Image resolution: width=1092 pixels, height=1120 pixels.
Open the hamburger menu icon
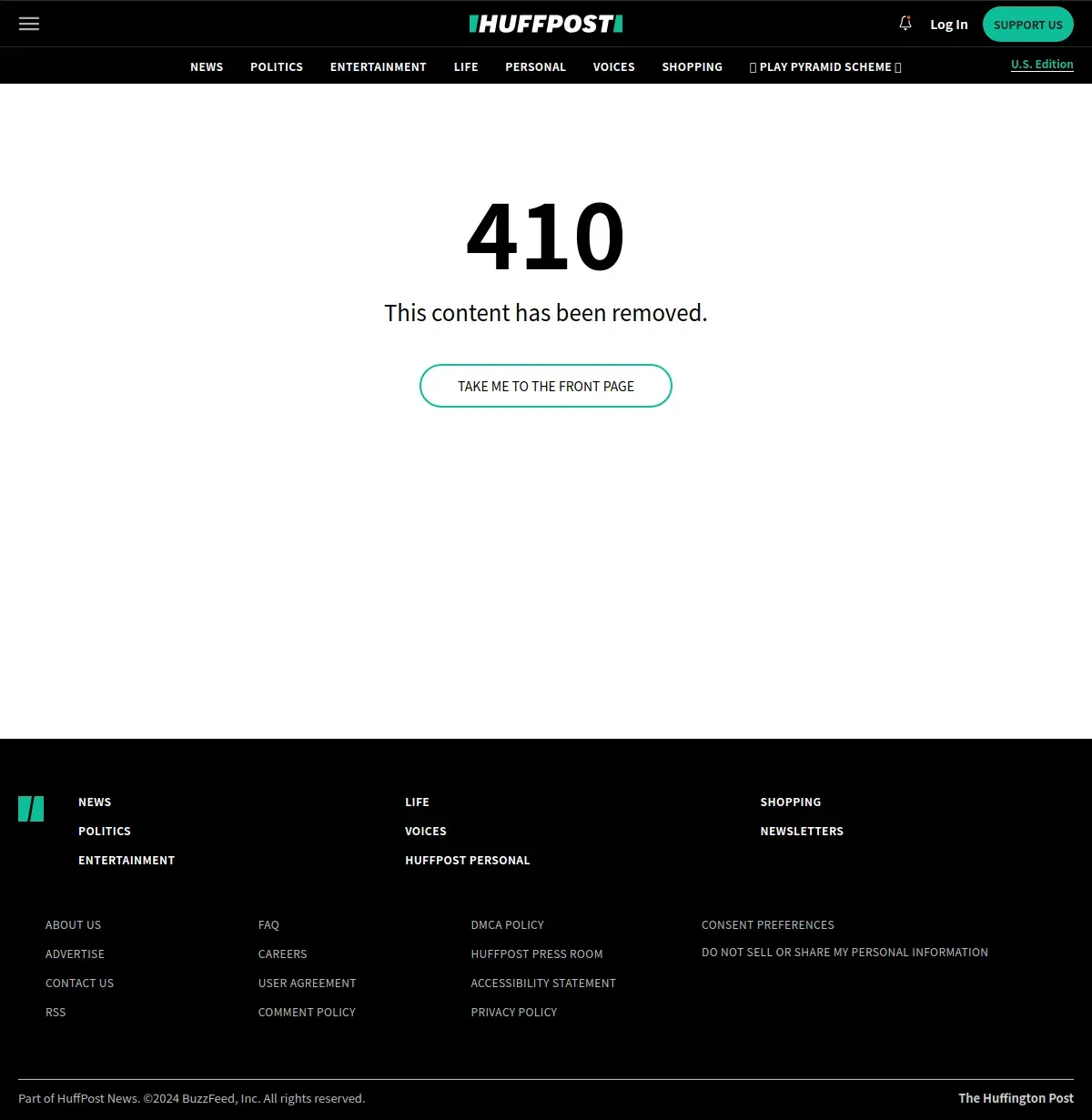[29, 24]
